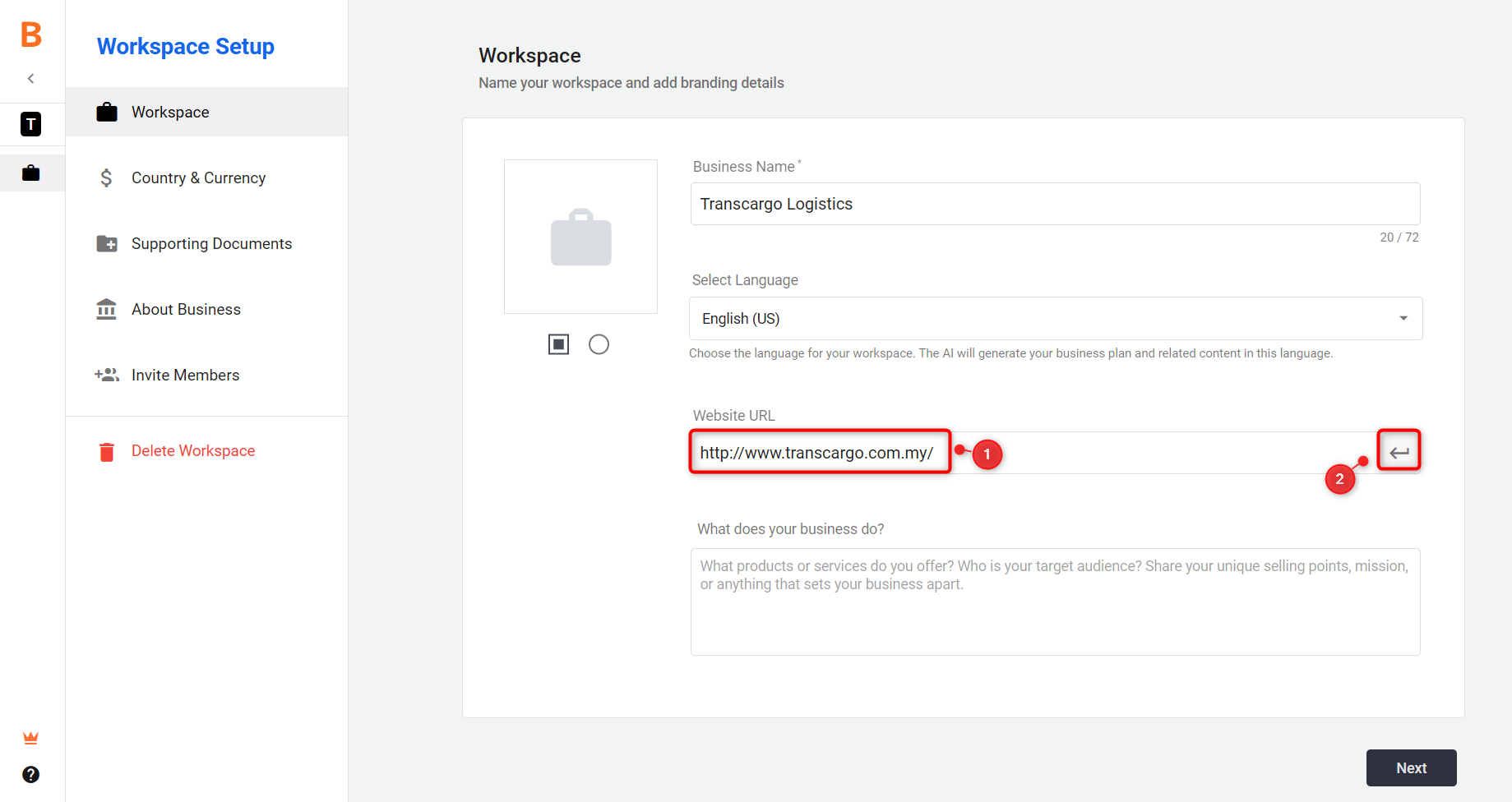Click the "What does your business do?" label

click(x=791, y=529)
